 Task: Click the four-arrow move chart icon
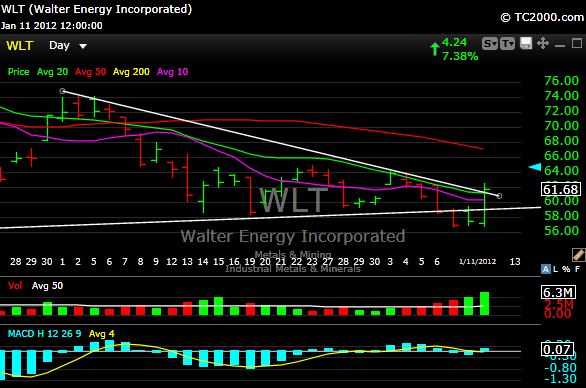[543, 43]
